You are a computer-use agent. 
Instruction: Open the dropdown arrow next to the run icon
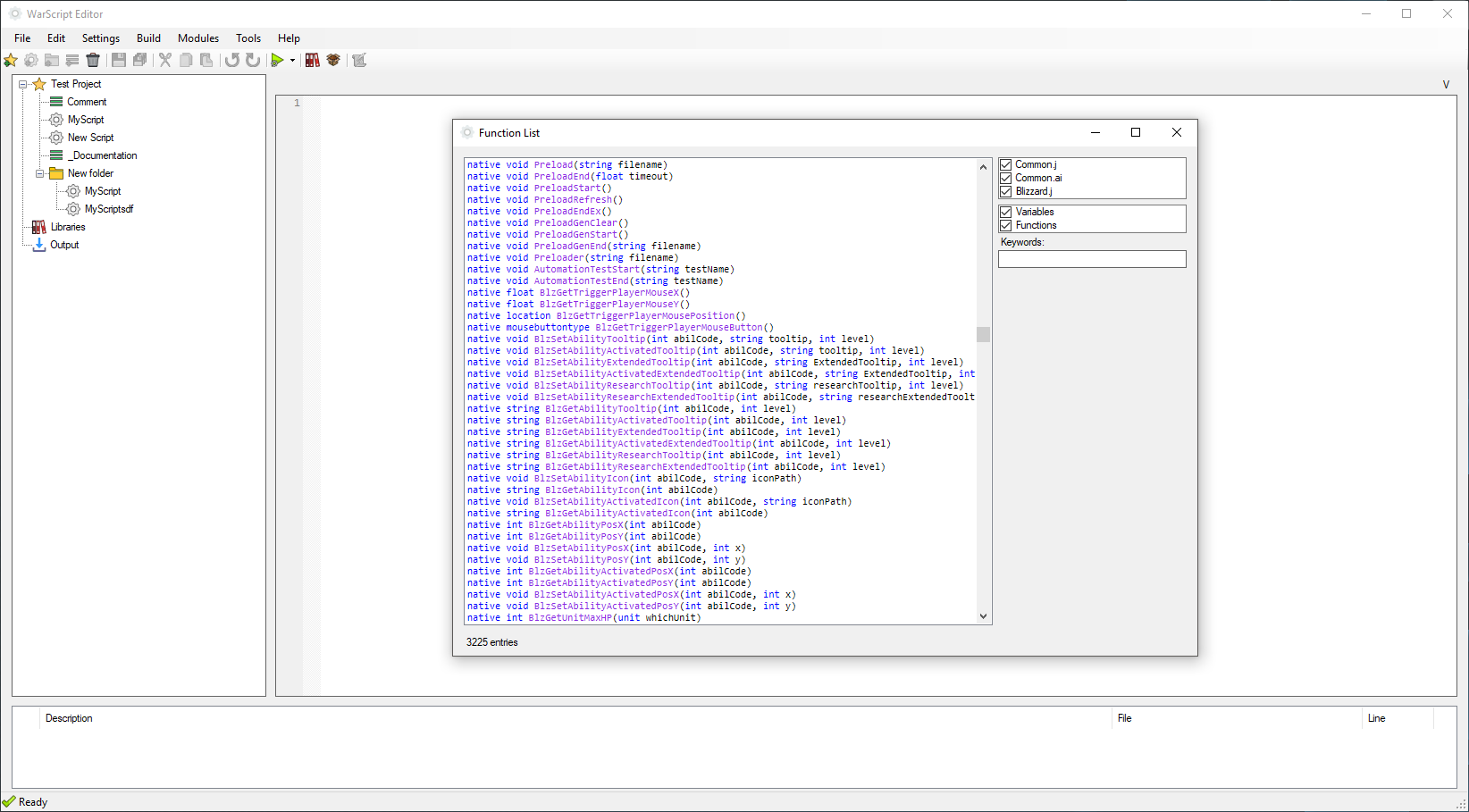pyautogui.click(x=292, y=61)
